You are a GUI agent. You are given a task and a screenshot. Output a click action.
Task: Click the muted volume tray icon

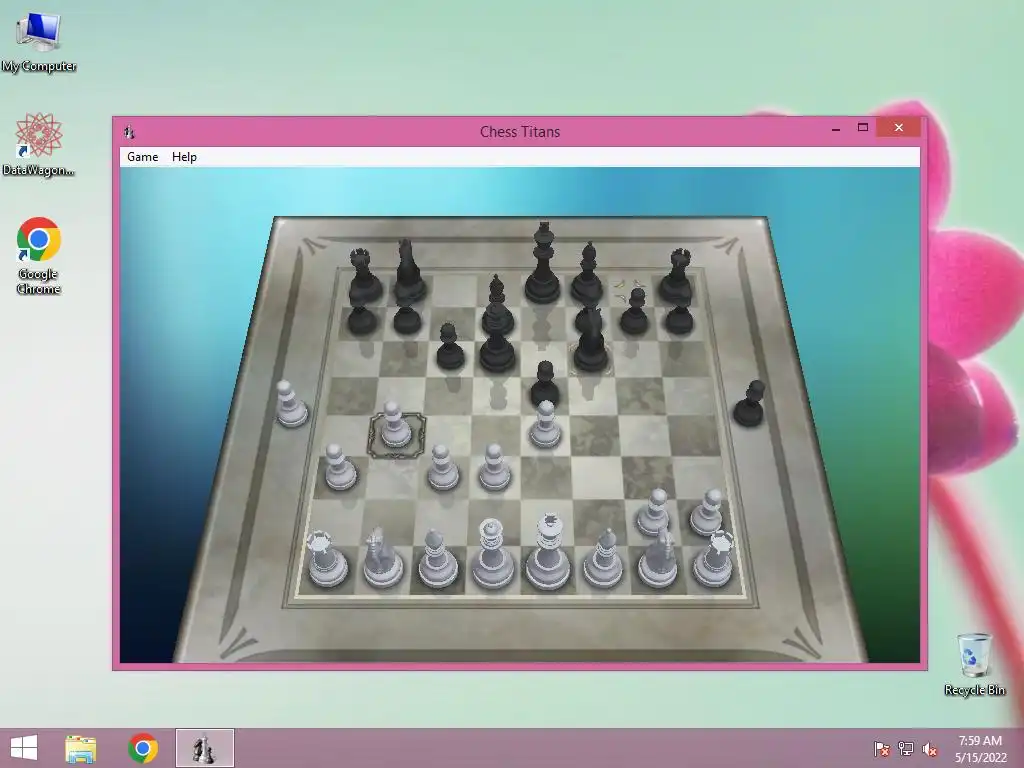point(930,749)
